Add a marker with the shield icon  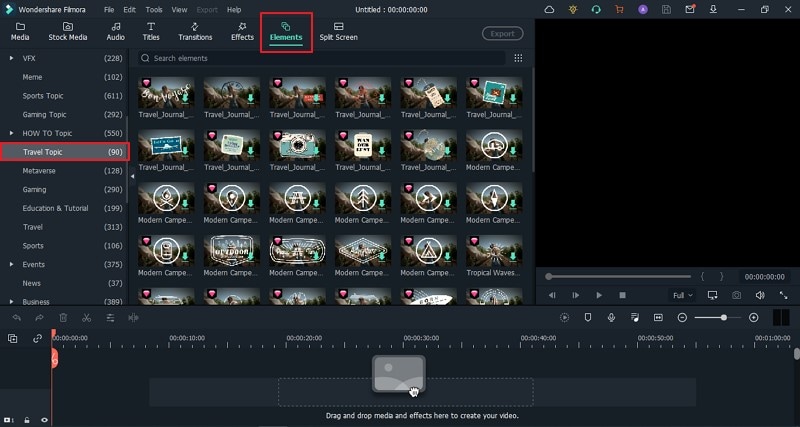tap(588, 317)
